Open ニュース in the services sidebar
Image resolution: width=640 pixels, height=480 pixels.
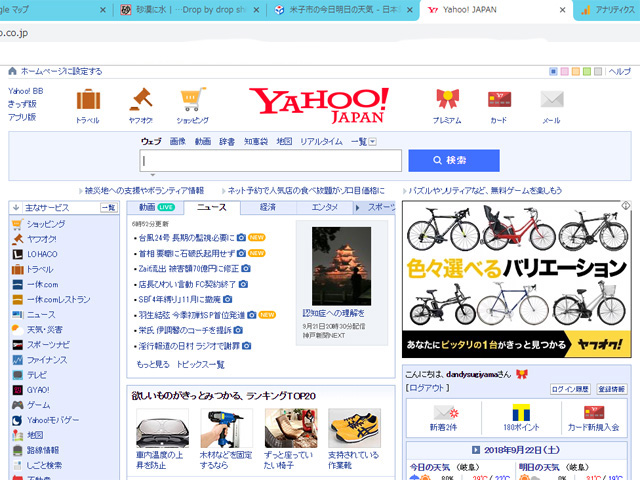click(x=41, y=315)
